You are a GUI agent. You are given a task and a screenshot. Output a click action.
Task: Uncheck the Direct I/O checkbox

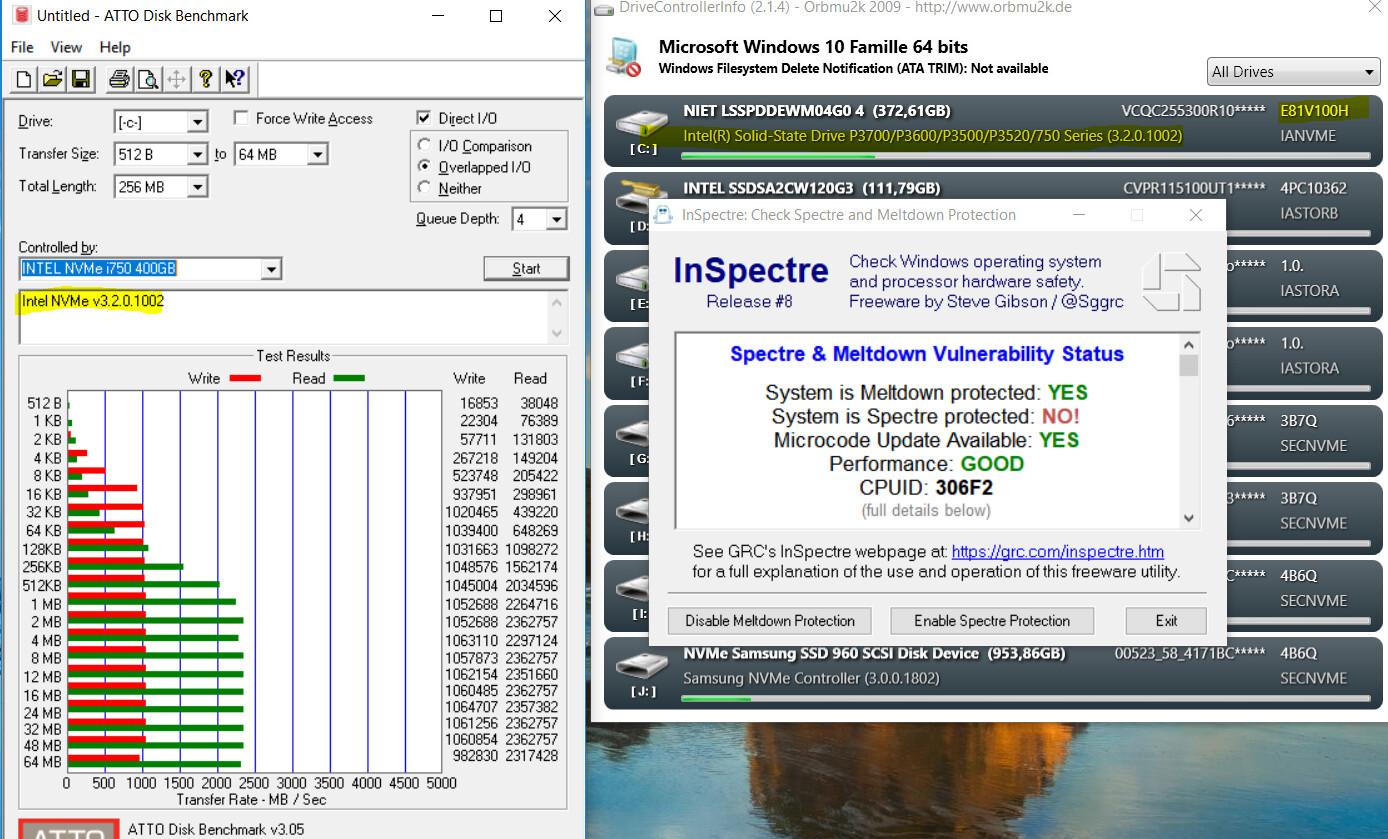pyautogui.click(x=423, y=118)
